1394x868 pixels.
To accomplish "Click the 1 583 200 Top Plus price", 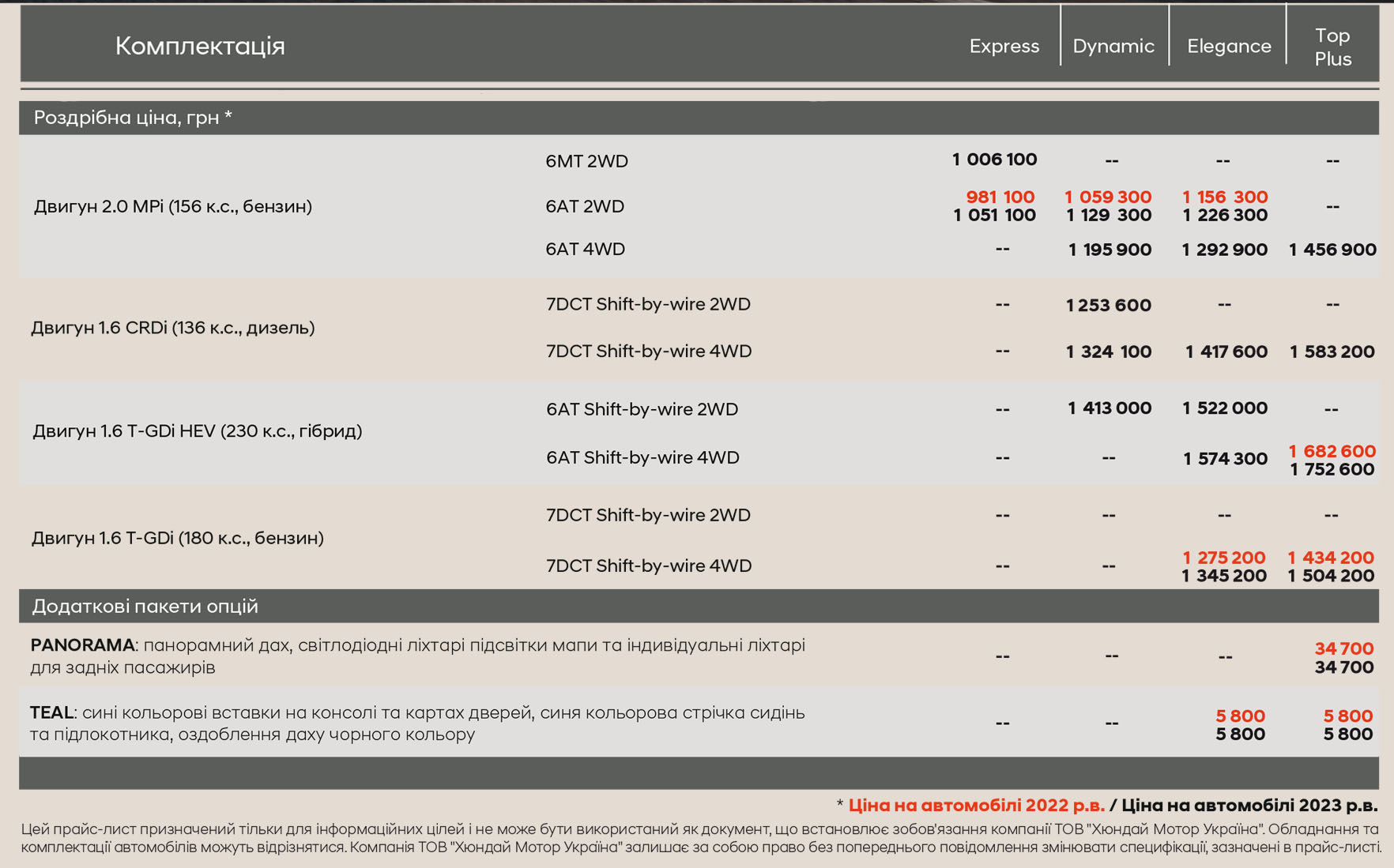I will [1332, 351].
